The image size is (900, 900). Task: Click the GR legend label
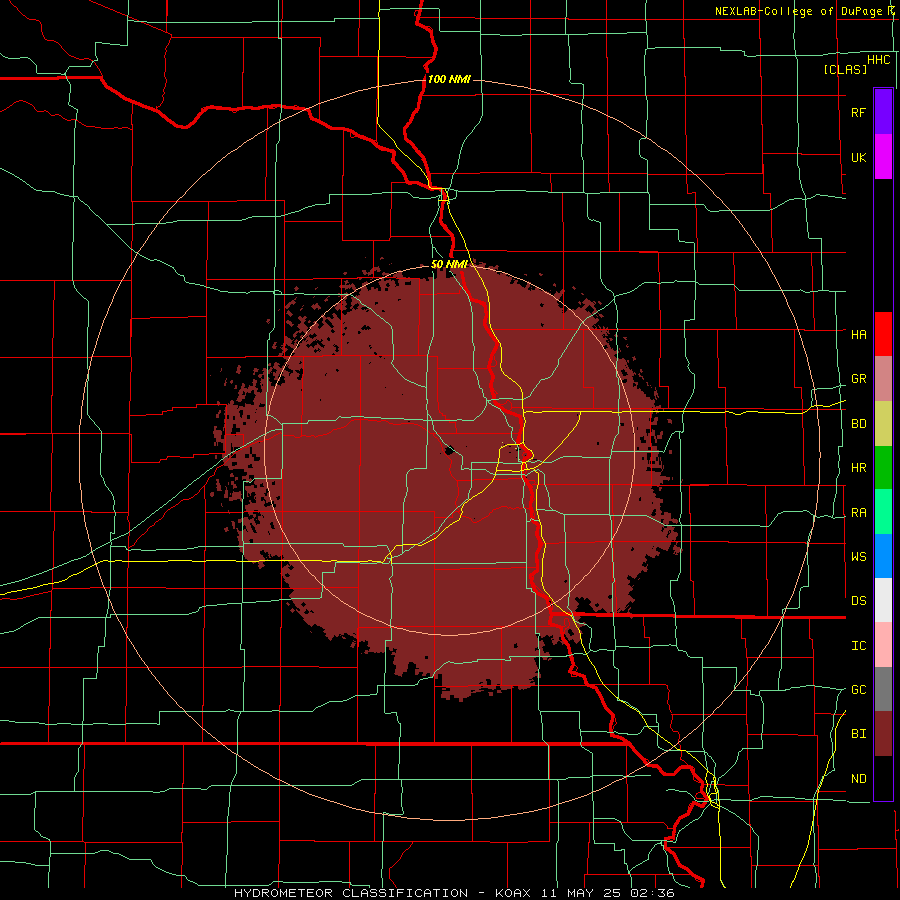[858, 379]
